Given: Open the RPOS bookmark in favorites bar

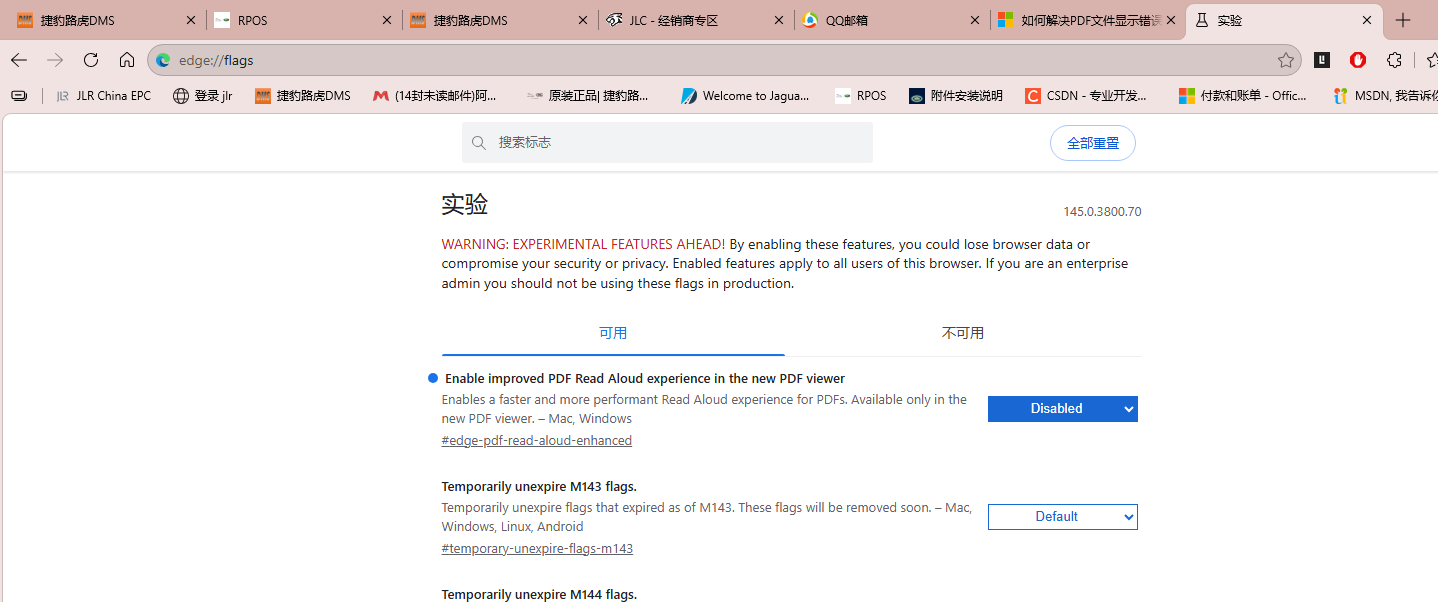Looking at the screenshot, I should (861, 96).
